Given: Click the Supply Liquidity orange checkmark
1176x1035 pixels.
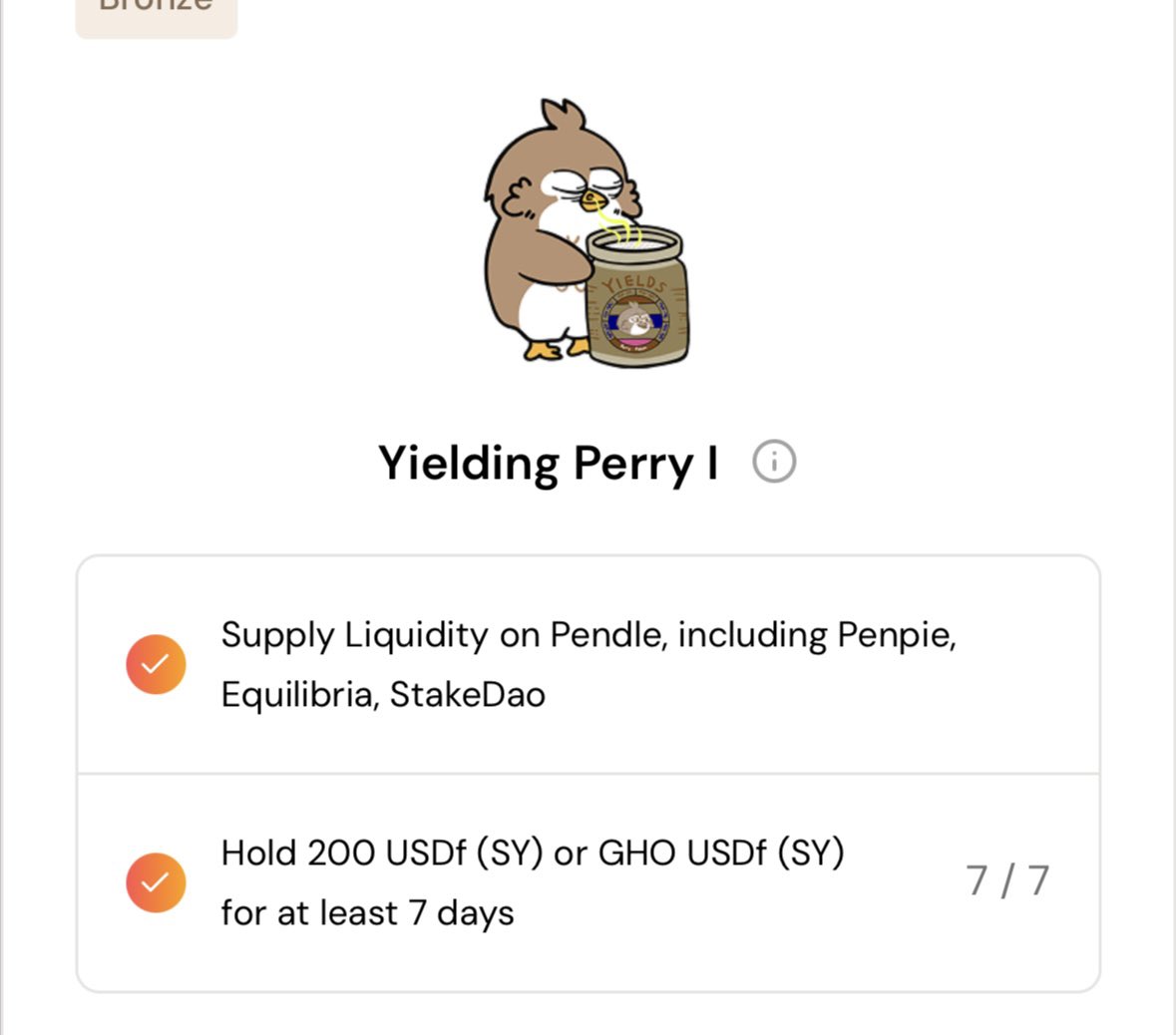Looking at the screenshot, I should [156, 664].
